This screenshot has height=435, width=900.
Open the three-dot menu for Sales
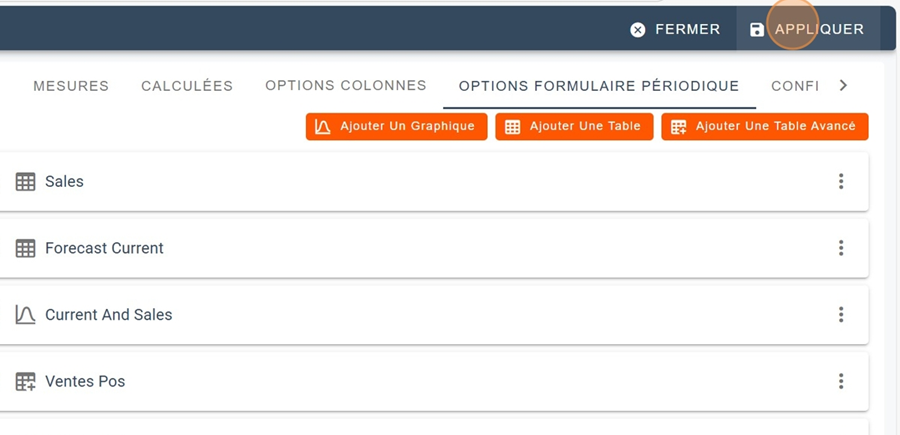coord(841,181)
